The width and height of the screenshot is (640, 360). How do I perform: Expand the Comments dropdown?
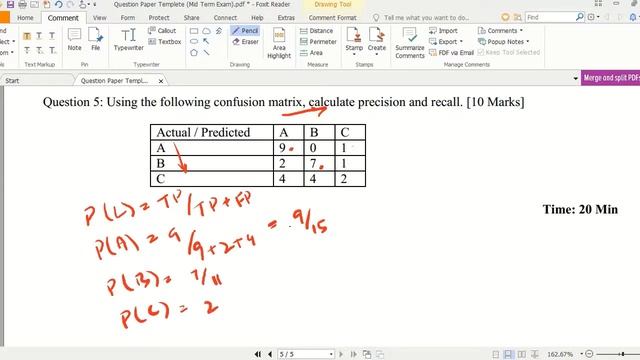[521, 31]
